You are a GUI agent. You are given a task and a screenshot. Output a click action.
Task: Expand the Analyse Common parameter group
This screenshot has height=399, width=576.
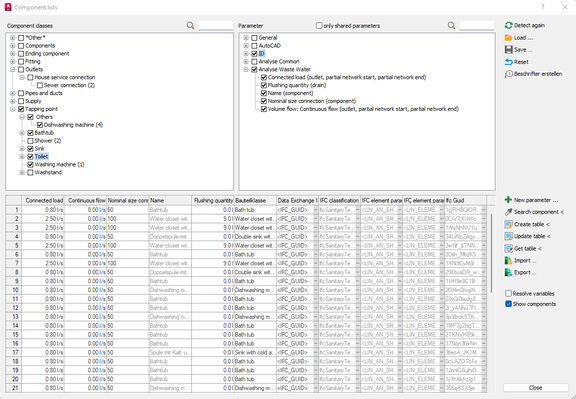246,61
